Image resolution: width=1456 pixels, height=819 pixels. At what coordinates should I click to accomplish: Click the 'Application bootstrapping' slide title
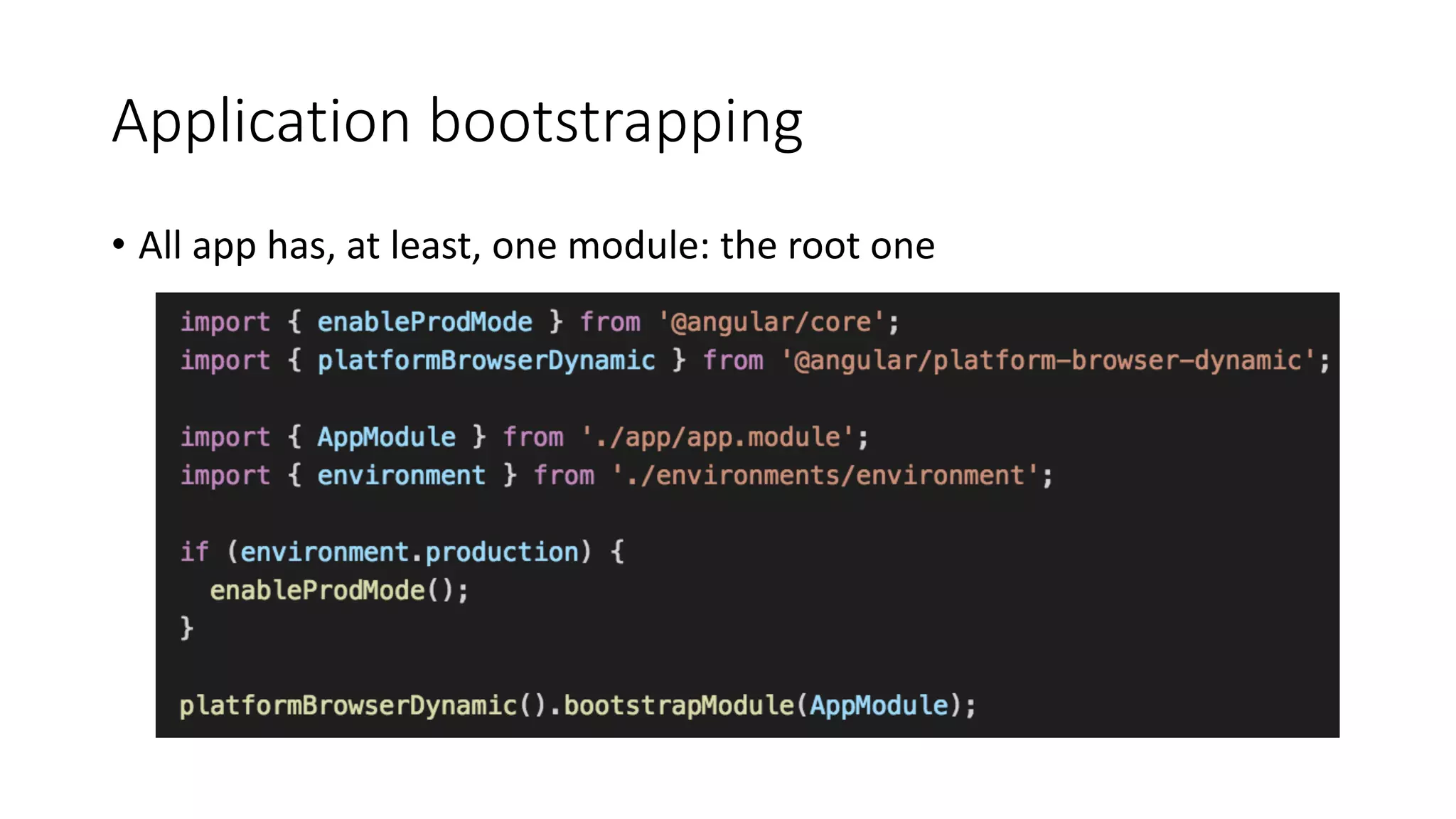(x=457, y=122)
